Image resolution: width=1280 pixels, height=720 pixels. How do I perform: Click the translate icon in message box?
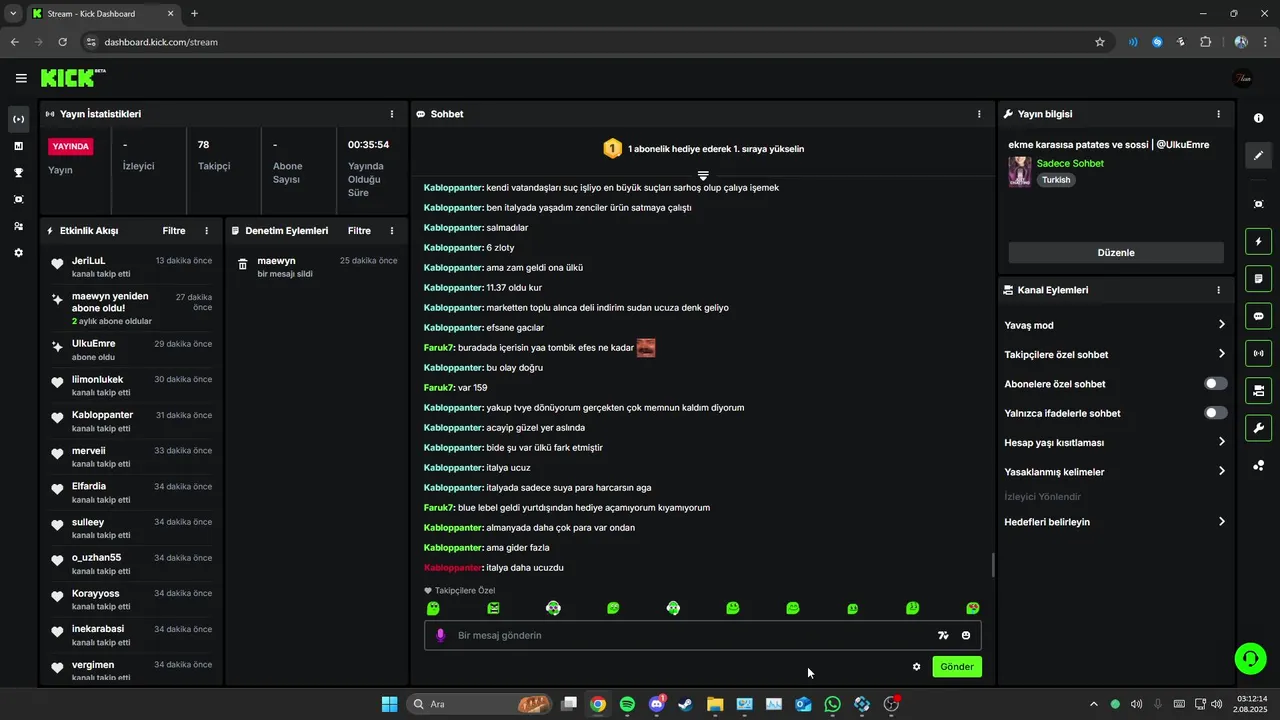pyautogui.click(x=943, y=635)
